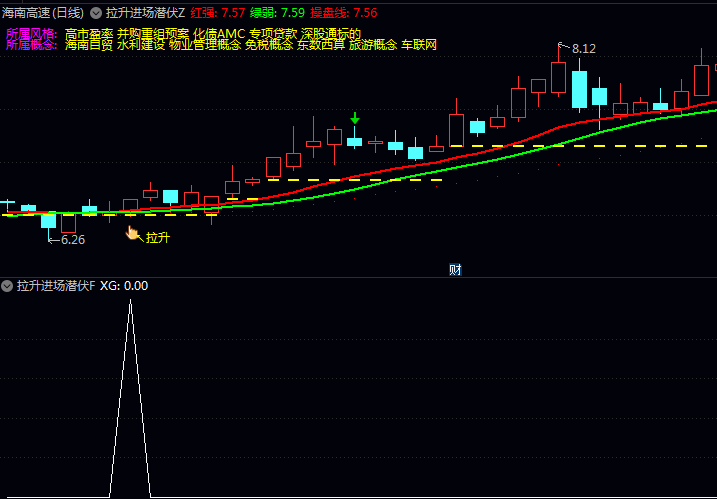Click the 所属概念 label
This screenshot has width=717, height=499.
(32, 45)
